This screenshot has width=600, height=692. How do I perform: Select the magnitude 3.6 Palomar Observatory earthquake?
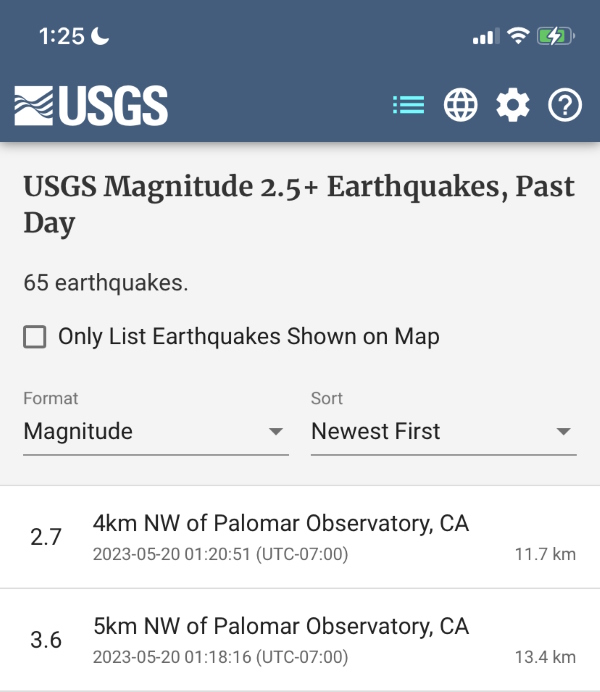[300, 640]
